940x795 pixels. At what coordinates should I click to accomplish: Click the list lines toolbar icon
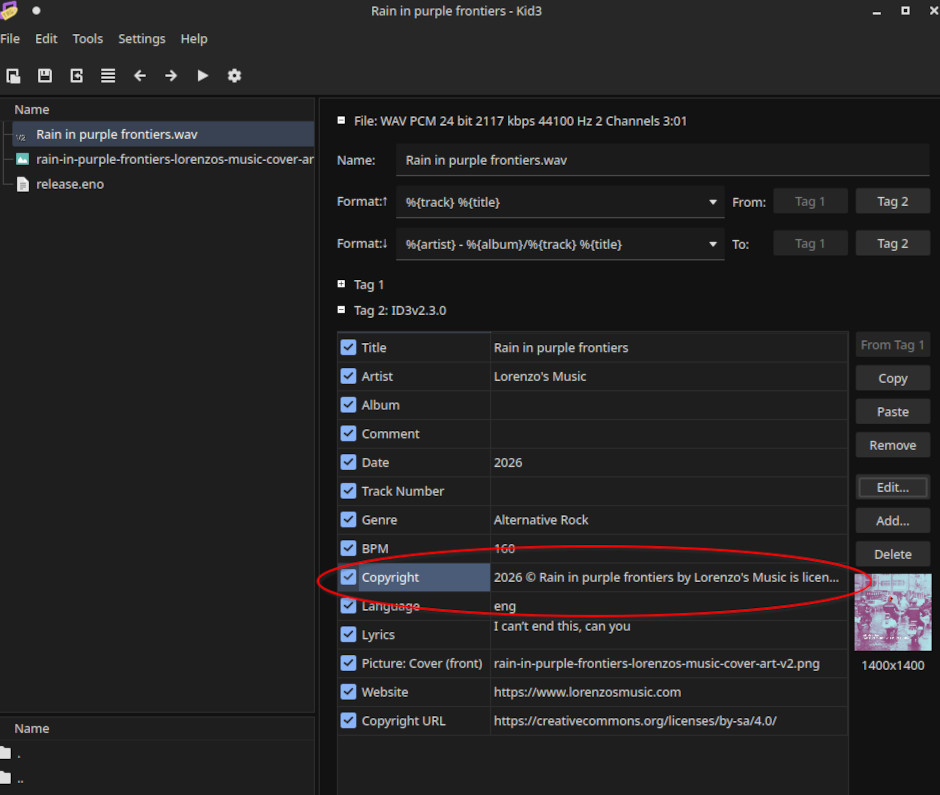tap(108, 76)
